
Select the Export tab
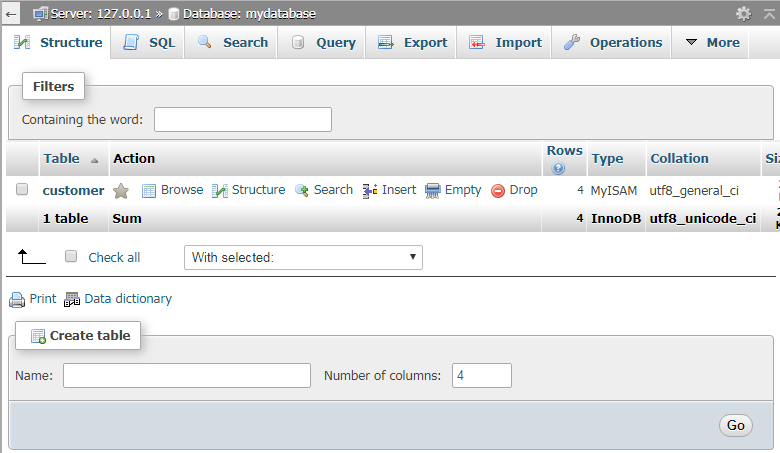(x=412, y=42)
